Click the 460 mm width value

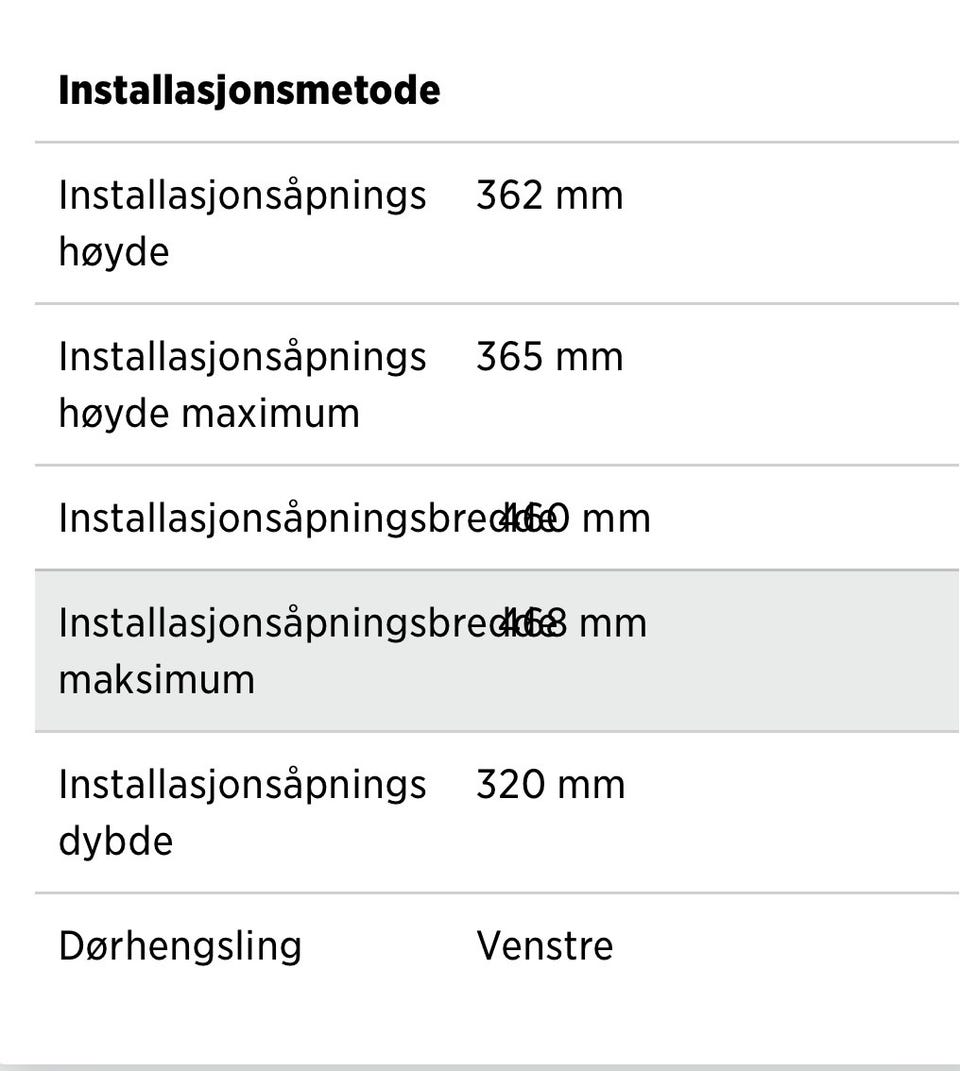click(575, 518)
